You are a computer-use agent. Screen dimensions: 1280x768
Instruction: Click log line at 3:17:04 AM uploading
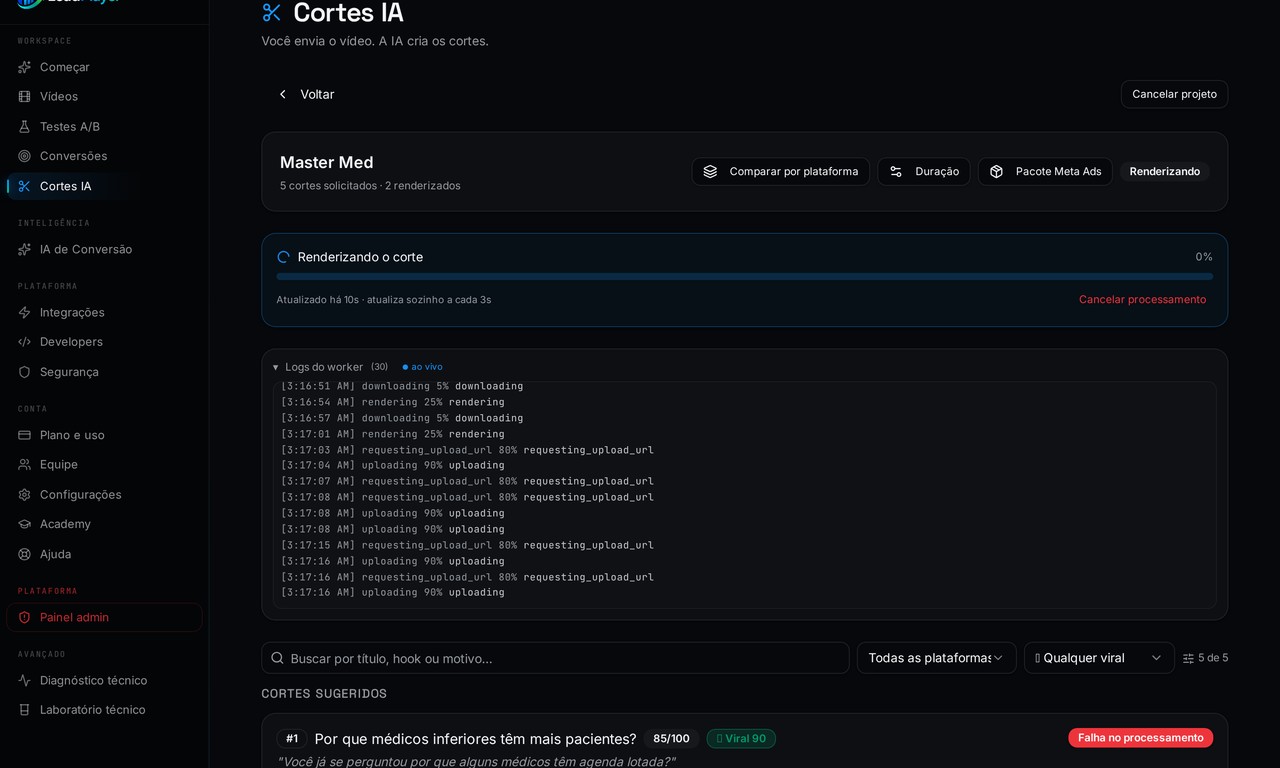tap(392, 465)
